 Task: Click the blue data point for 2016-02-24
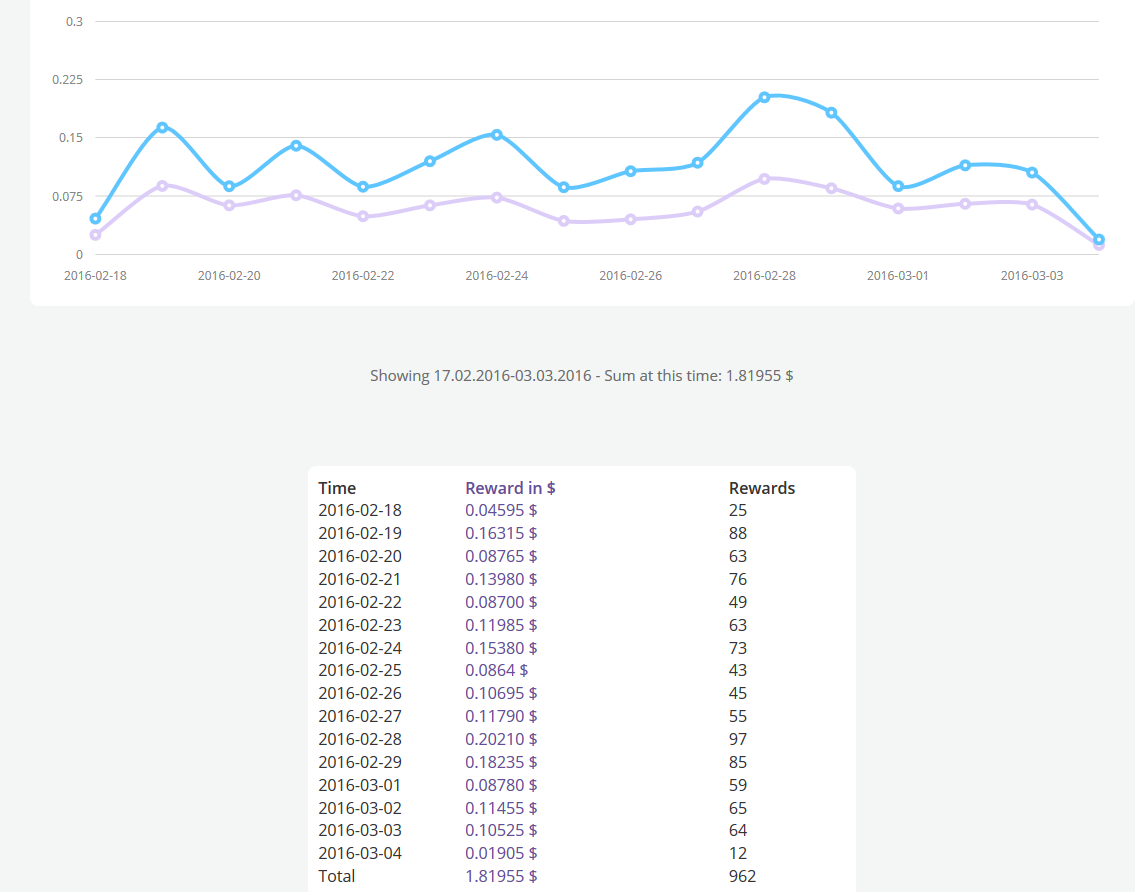497,134
